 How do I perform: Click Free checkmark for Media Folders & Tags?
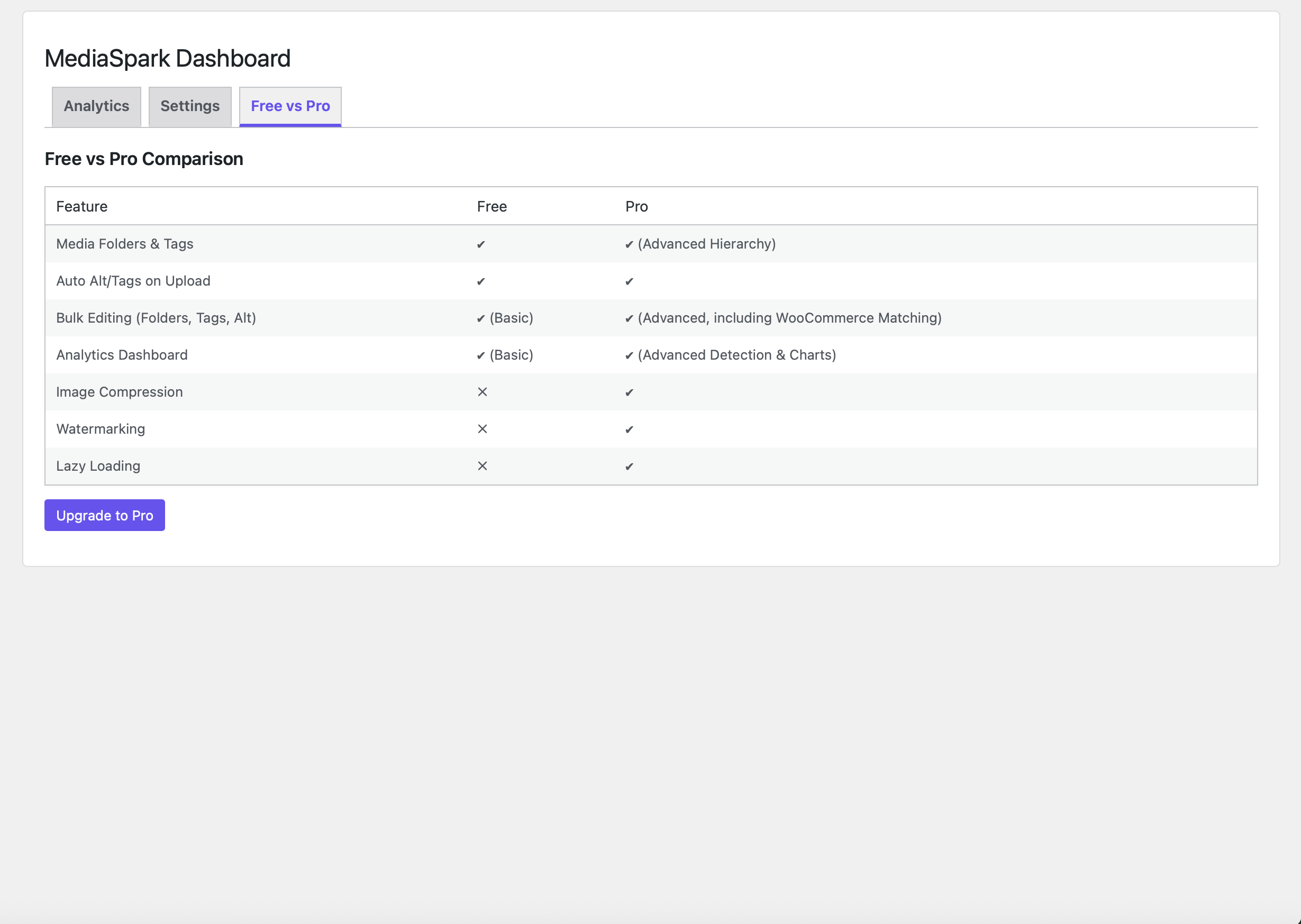pyautogui.click(x=481, y=245)
